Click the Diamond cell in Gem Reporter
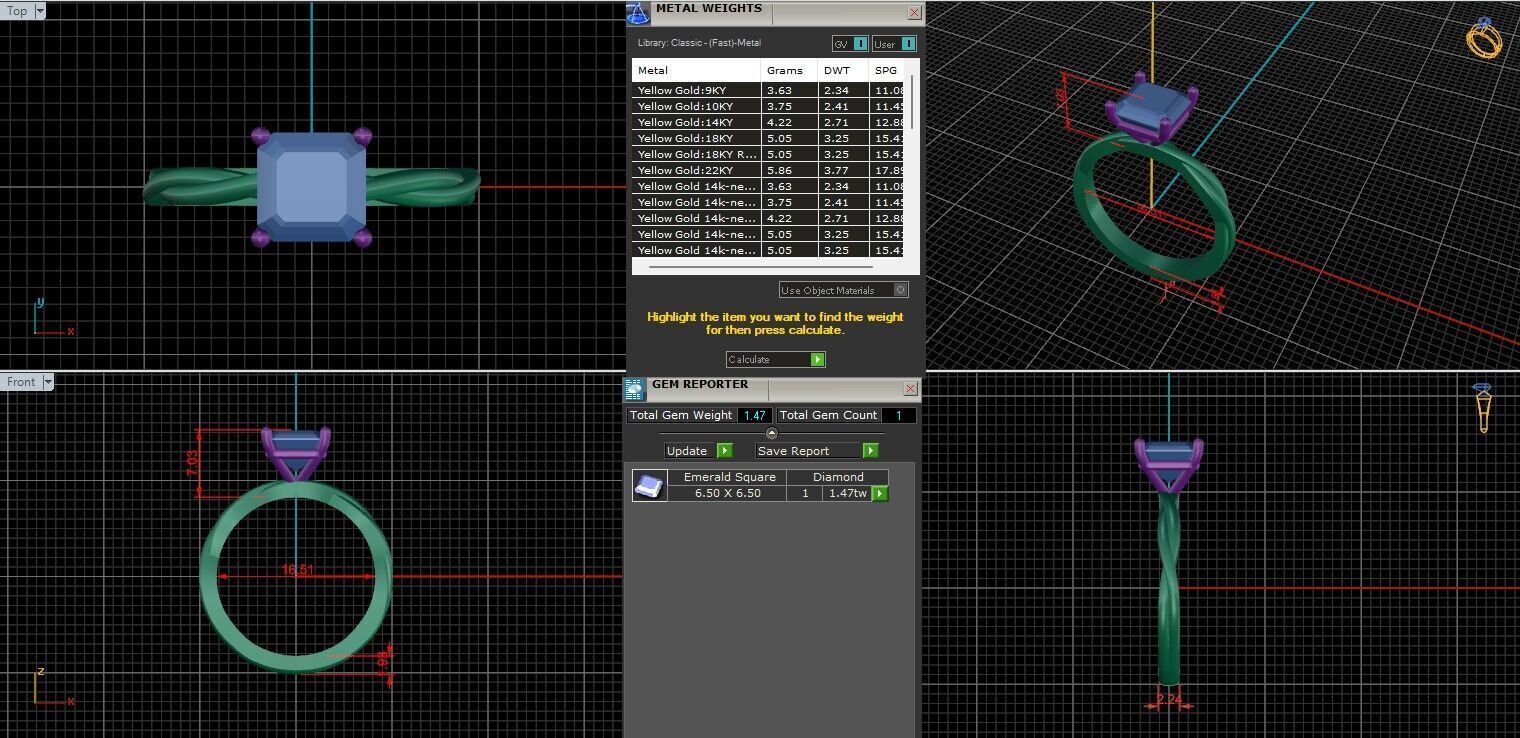 [838, 477]
